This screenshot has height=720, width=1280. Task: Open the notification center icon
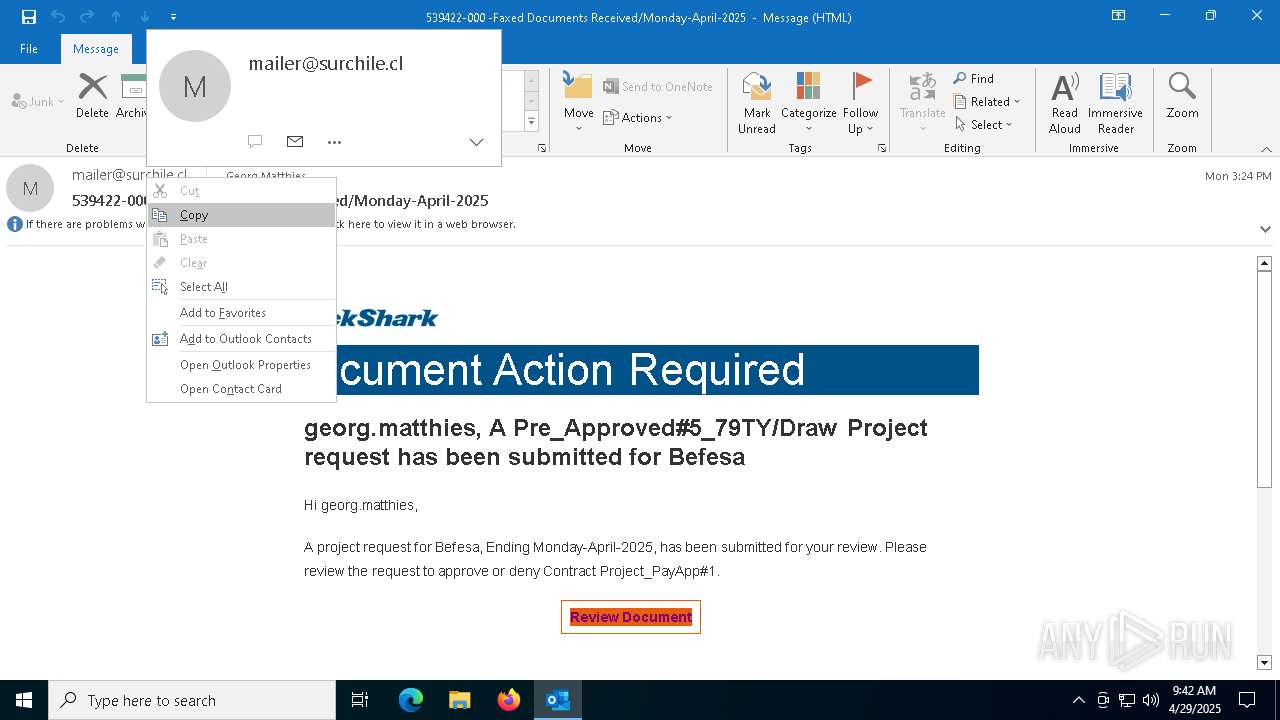(1247, 700)
